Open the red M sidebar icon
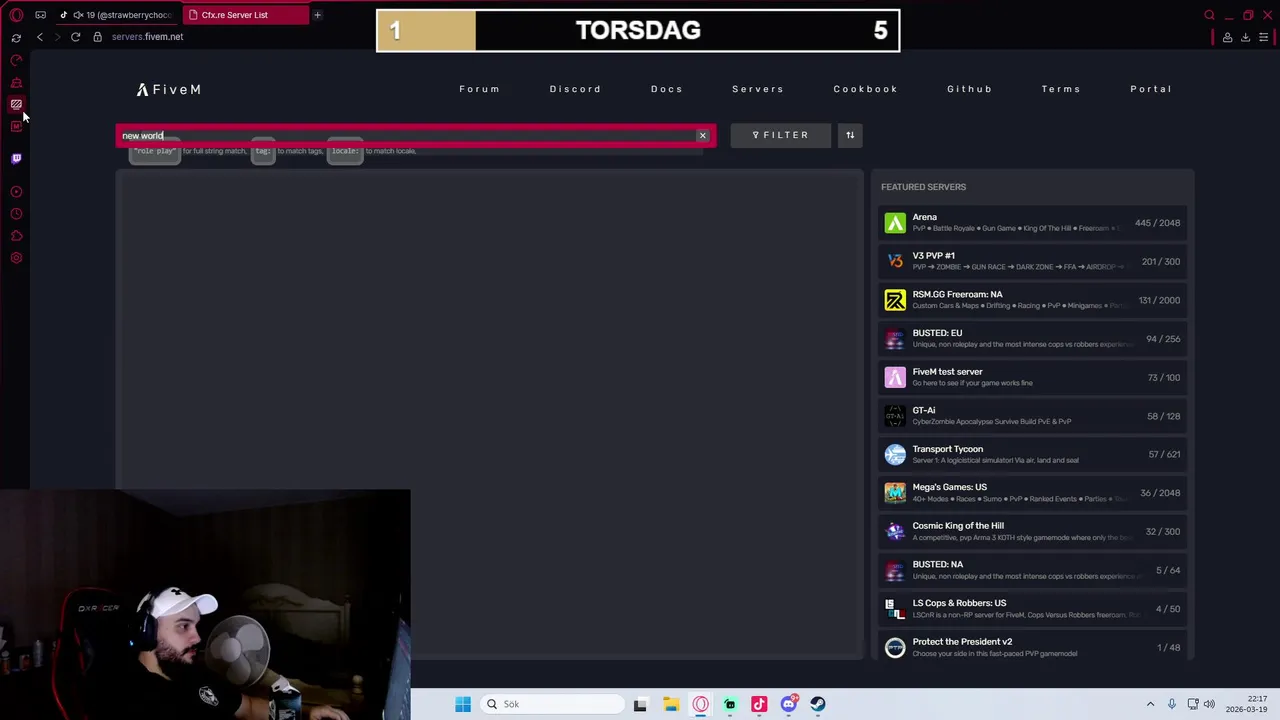This screenshot has height=720, width=1280. [16, 126]
